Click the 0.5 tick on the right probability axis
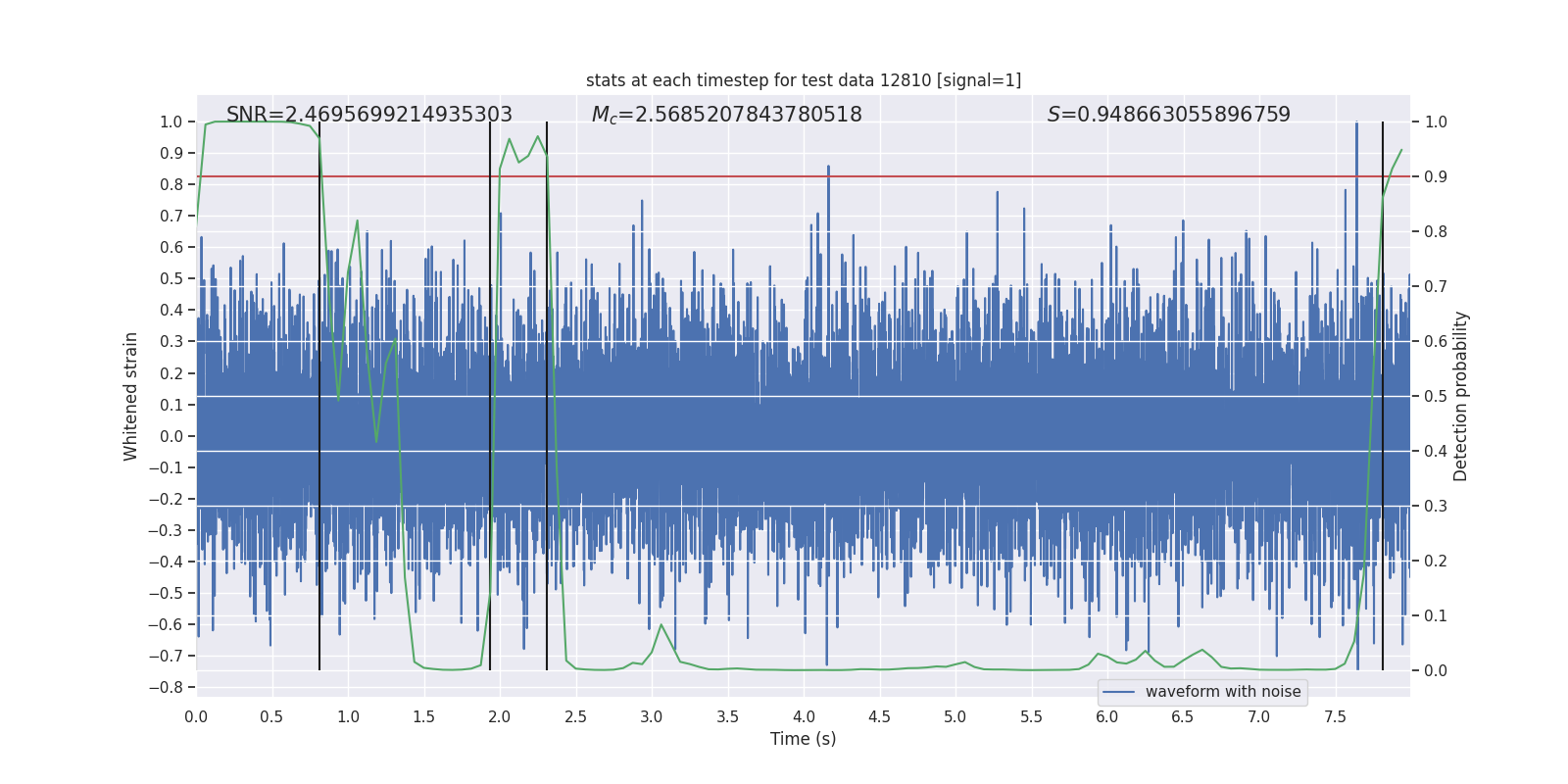1568x784 pixels. click(x=1436, y=397)
